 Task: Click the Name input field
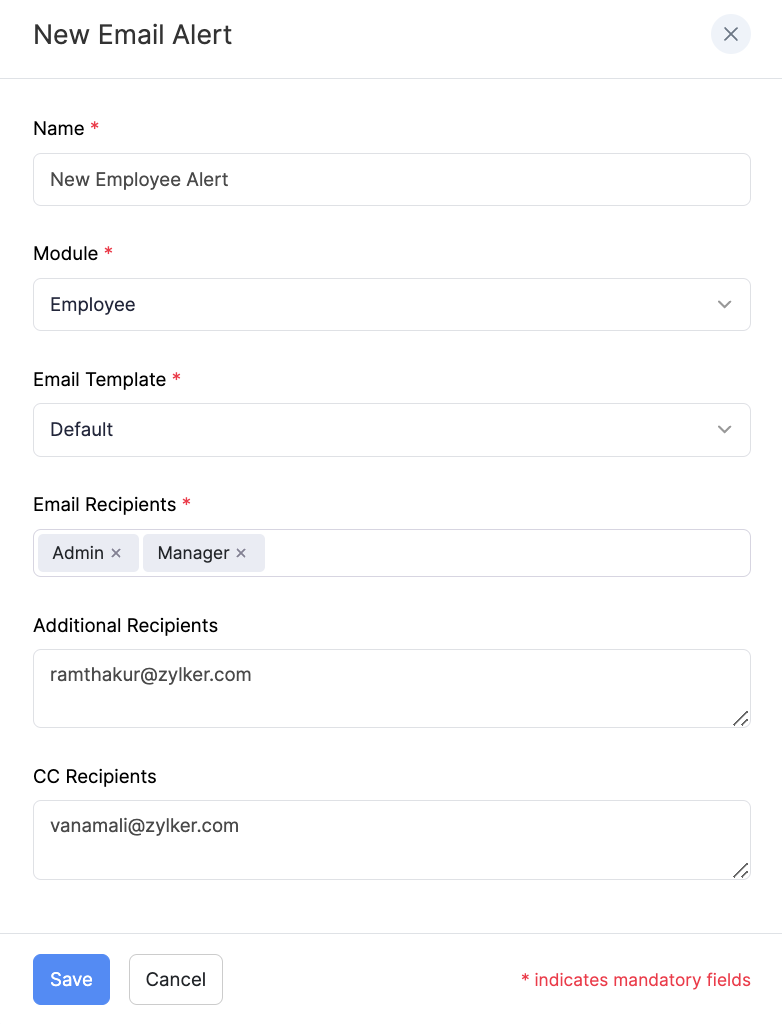[391, 179]
